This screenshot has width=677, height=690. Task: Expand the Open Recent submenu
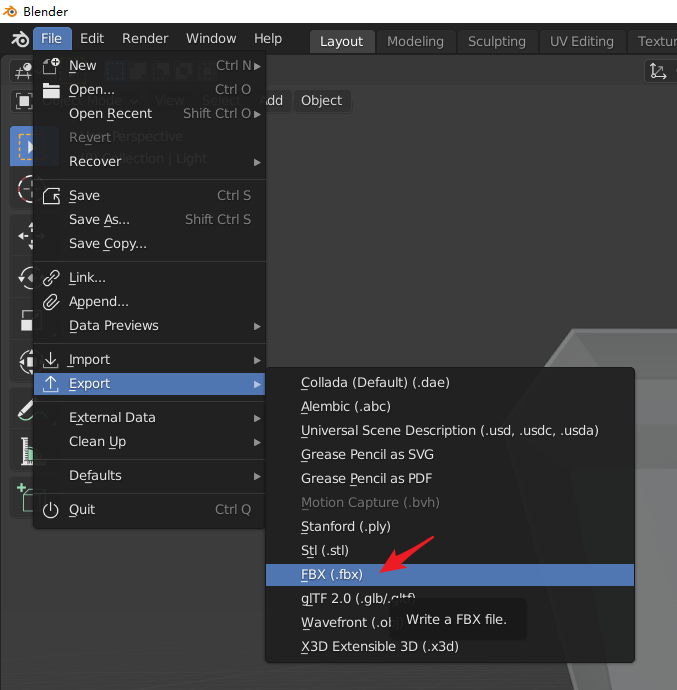150,114
